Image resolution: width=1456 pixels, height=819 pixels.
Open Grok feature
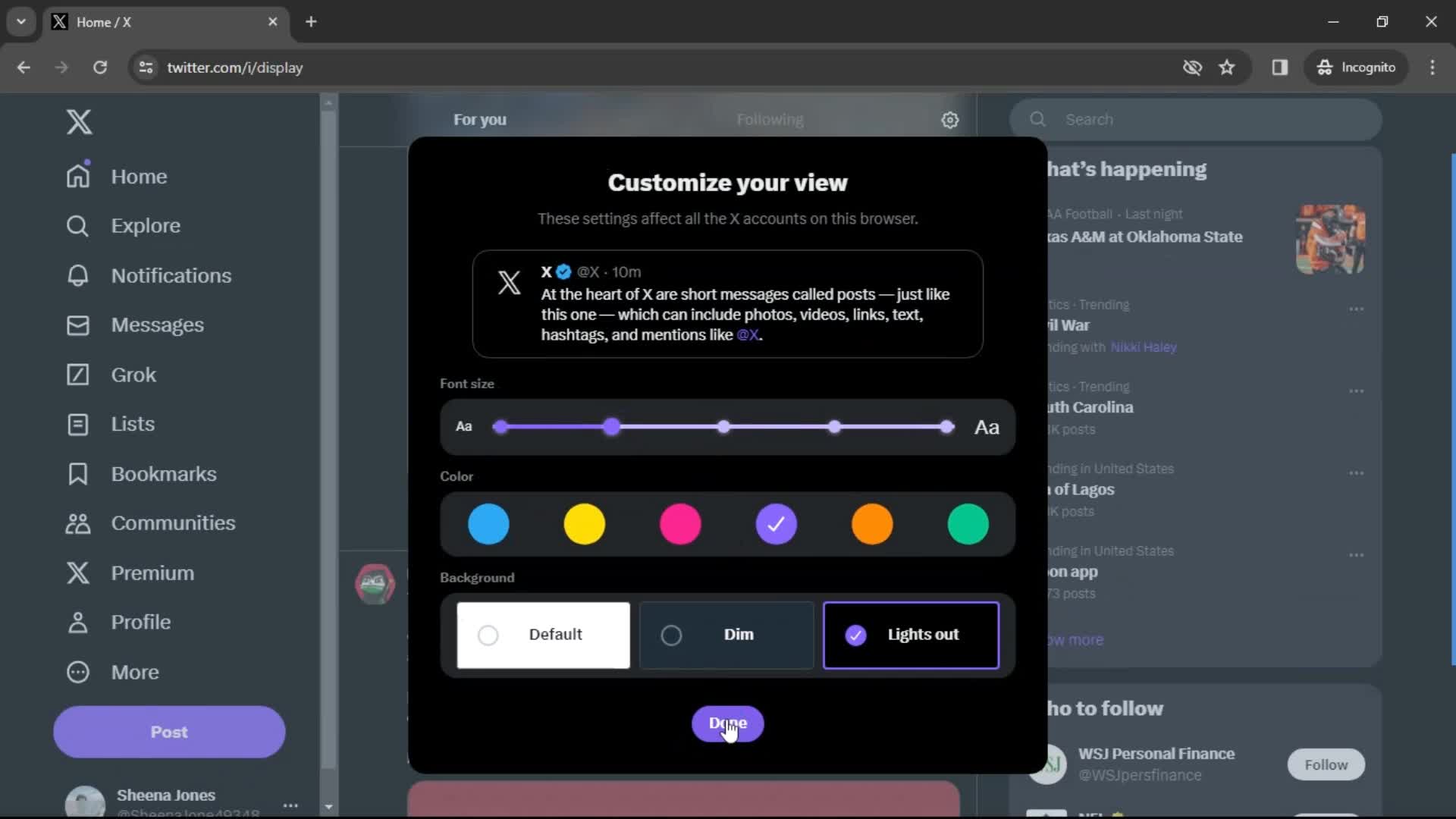tap(134, 374)
